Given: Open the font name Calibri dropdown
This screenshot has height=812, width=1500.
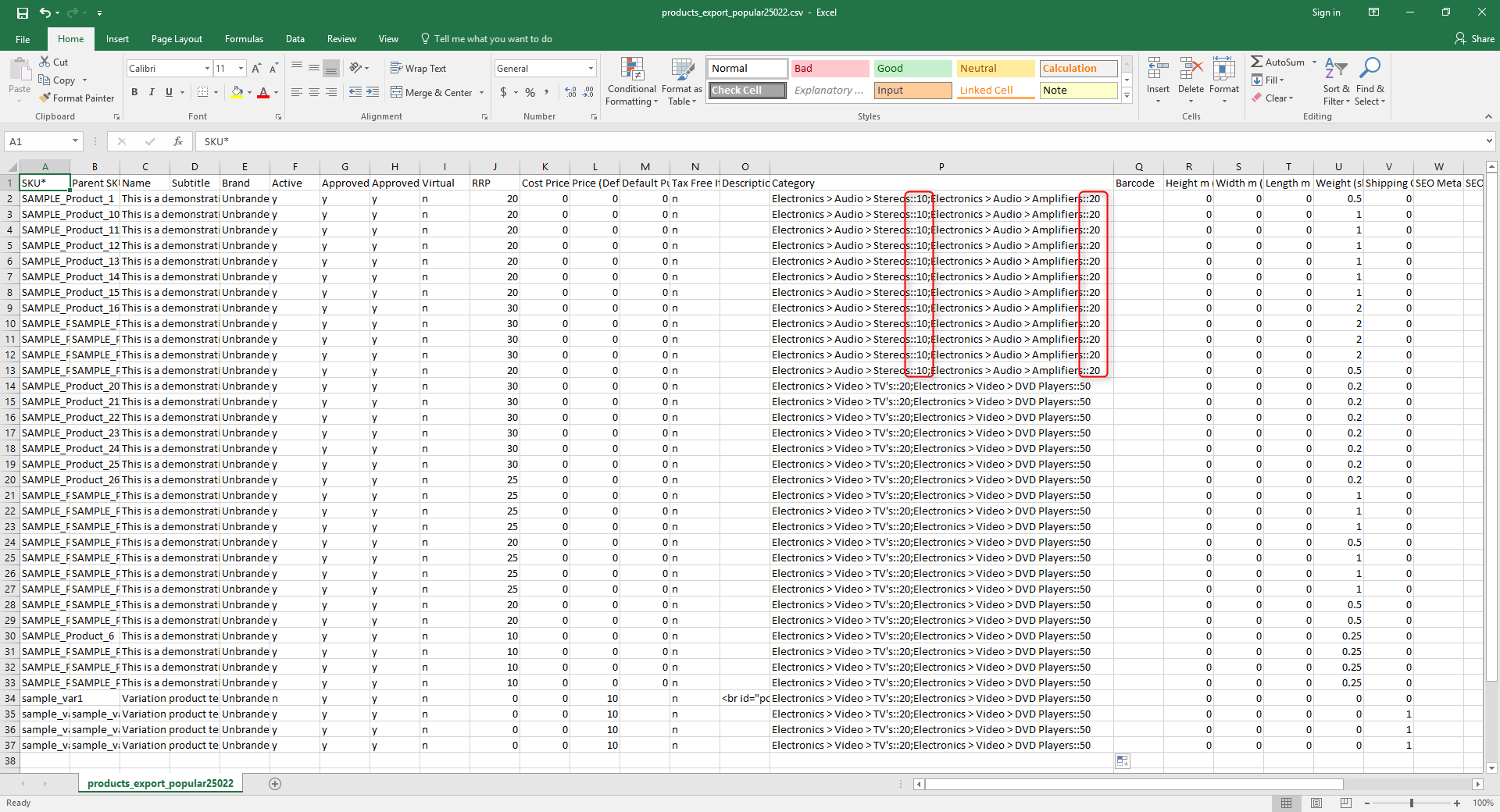Looking at the screenshot, I should coord(207,69).
